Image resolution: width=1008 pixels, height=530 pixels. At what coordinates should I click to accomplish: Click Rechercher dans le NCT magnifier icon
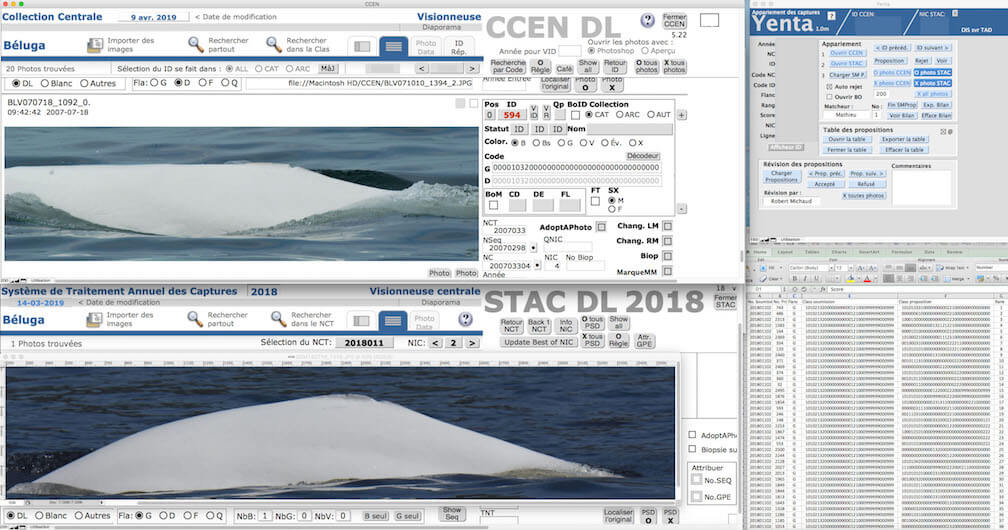click(278, 318)
